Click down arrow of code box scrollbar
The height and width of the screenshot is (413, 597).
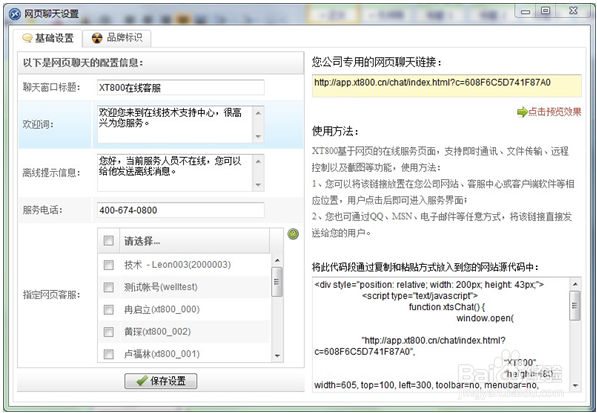point(575,386)
